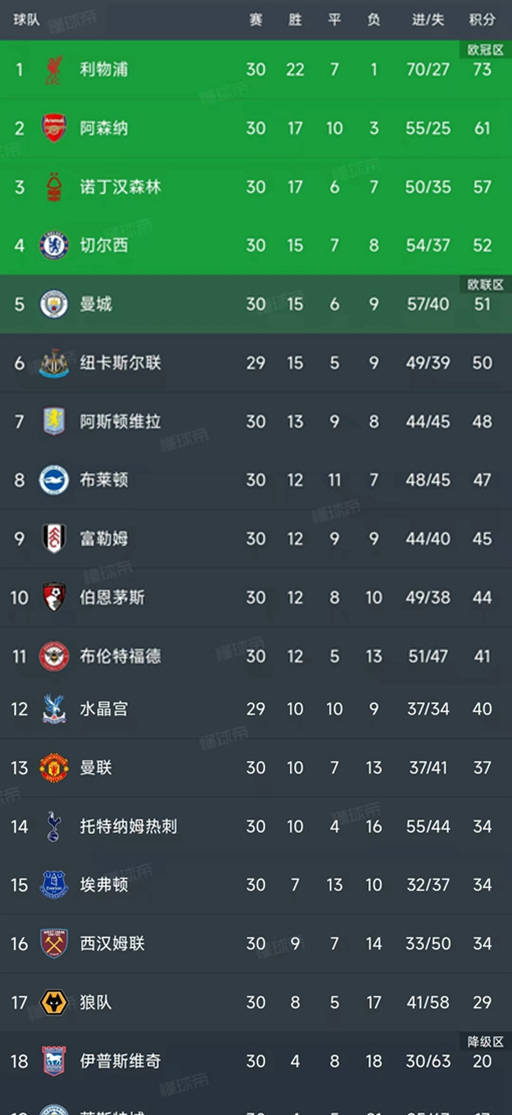Open the Chelsea lion crest
The width and height of the screenshot is (512, 1115).
click(54, 245)
